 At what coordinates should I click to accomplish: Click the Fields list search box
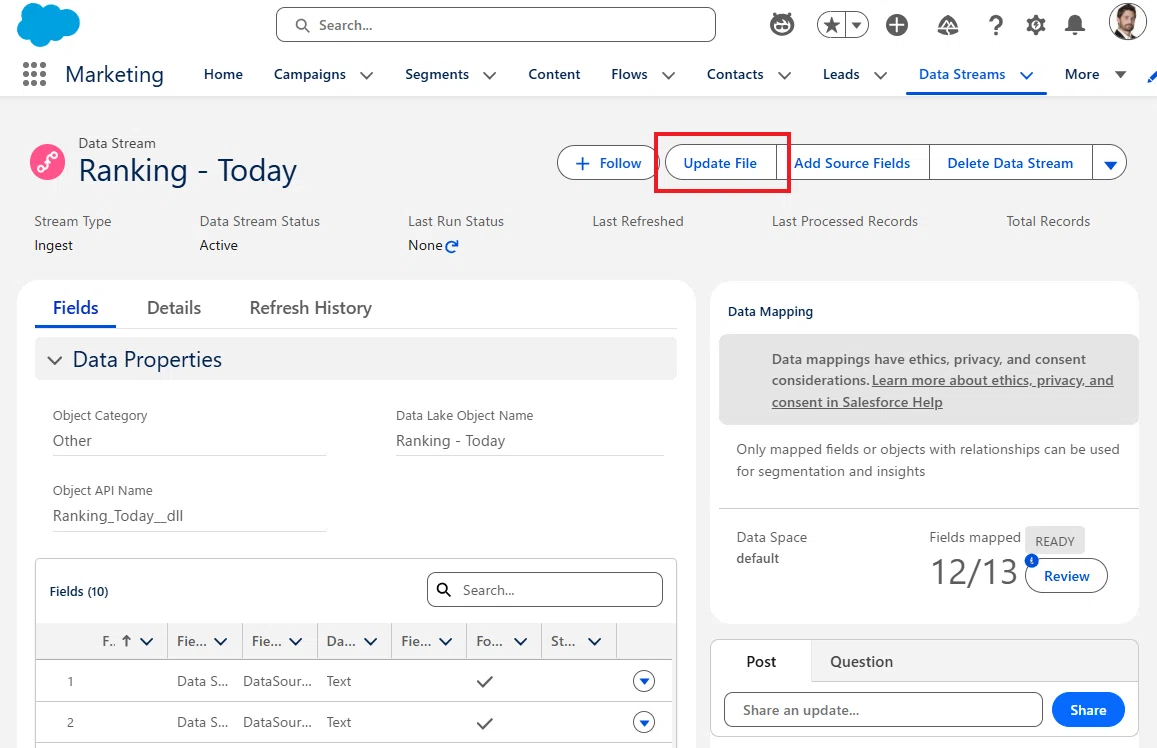(545, 590)
